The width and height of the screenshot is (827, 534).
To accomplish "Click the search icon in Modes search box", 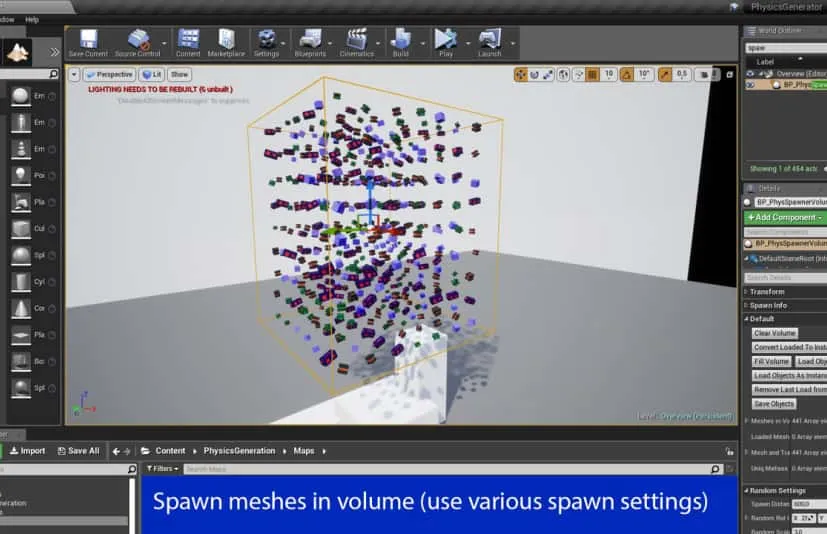I will pyautogui.click(x=53, y=74).
